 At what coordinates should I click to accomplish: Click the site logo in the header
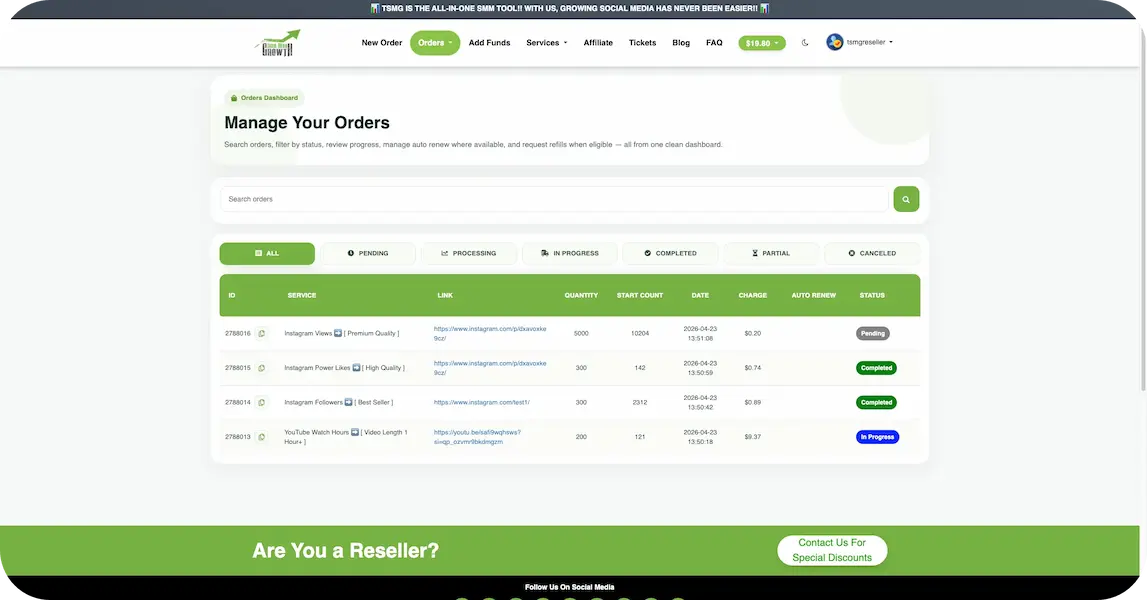[278, 43]
